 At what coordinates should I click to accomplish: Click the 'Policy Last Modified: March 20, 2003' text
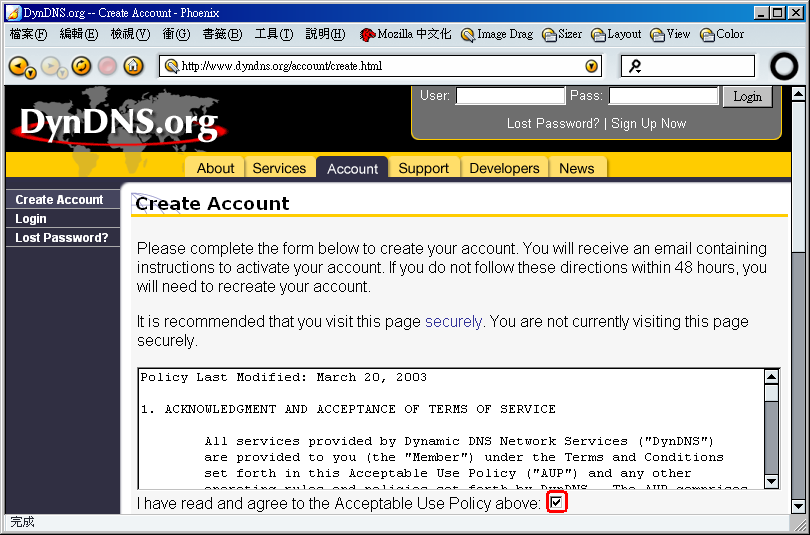(284, 377)
